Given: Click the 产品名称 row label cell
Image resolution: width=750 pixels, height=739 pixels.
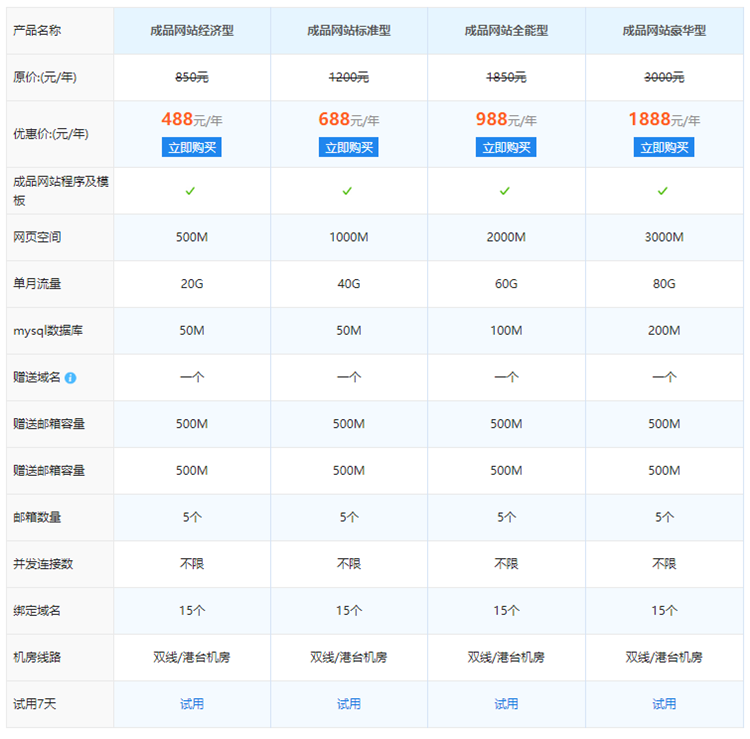Looking at the screenshot, I should [37, 31].
